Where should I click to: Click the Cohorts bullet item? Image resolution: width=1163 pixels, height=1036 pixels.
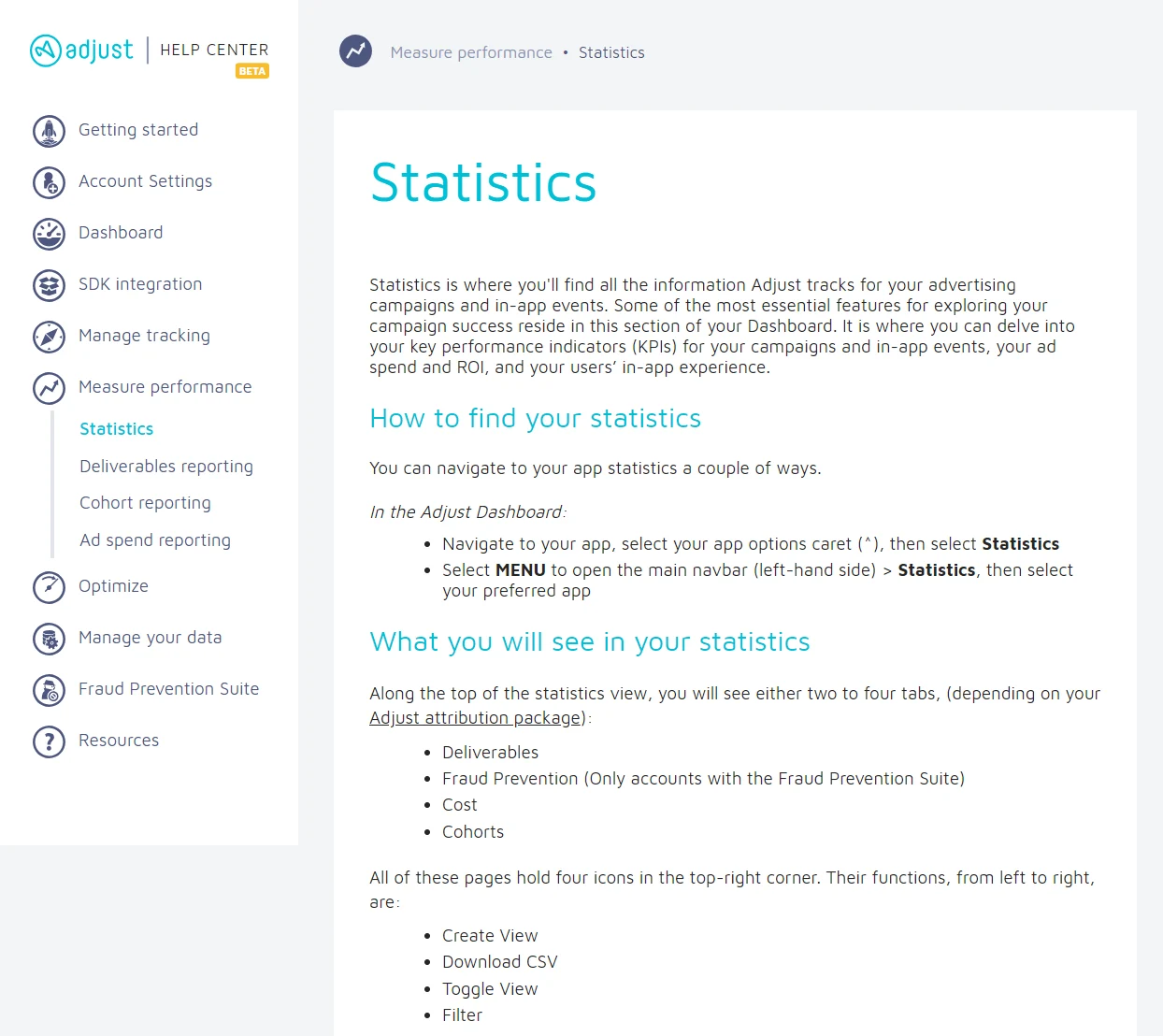coord(473,832)
